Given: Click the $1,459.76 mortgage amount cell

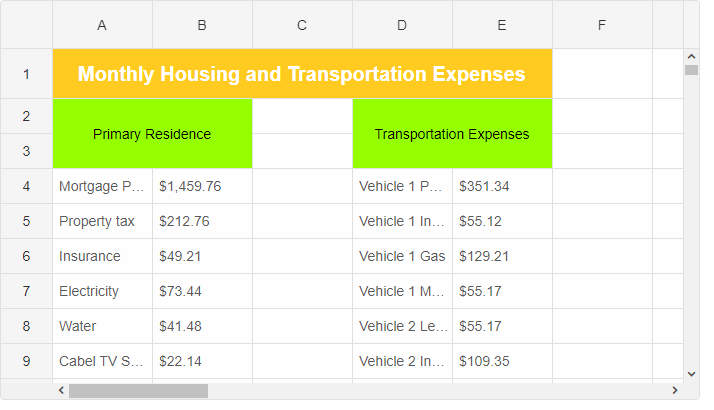Looking at the screenshot, I should (x=202, y=186).
